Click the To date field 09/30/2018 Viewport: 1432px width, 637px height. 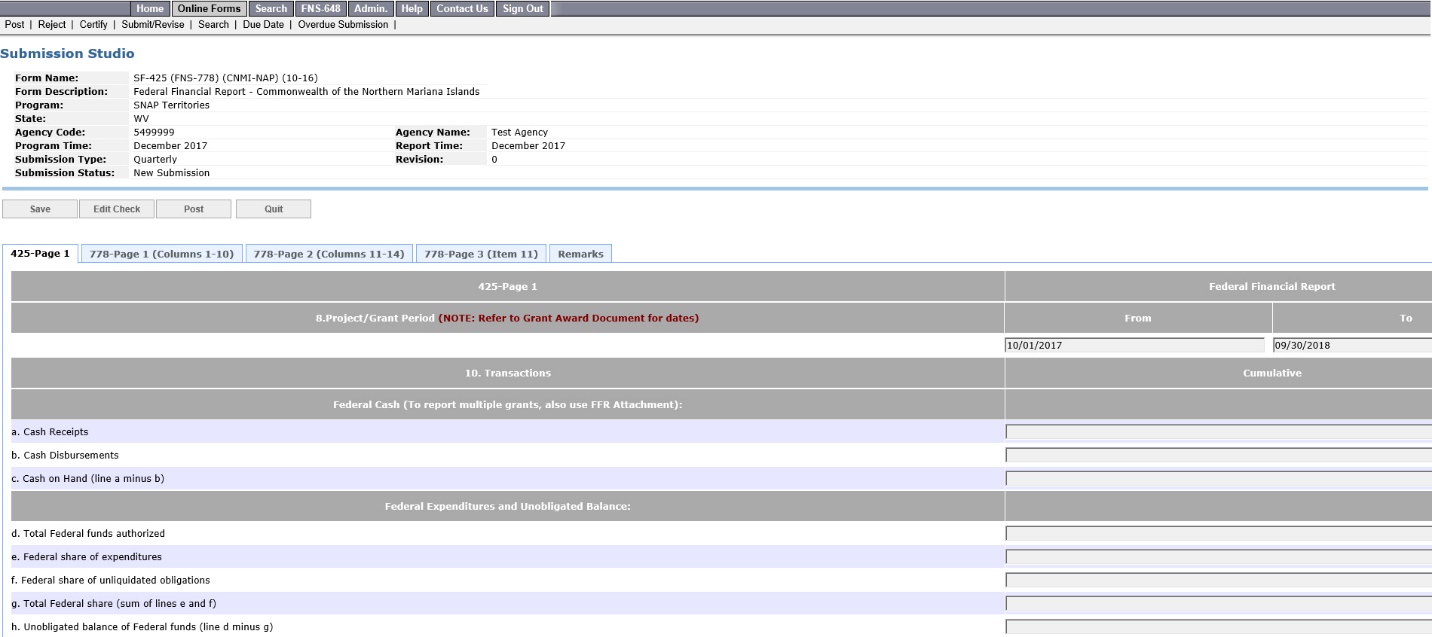[x=1352, y=346]
